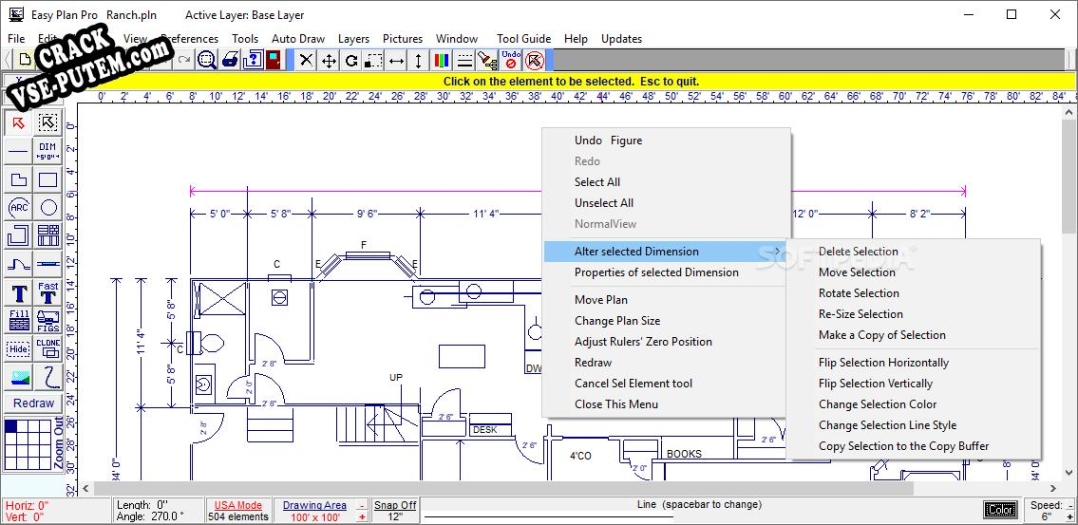This screenshot has width=1078, height=525.
Task: Select the single element selection arrow tool
Action: 19,122
